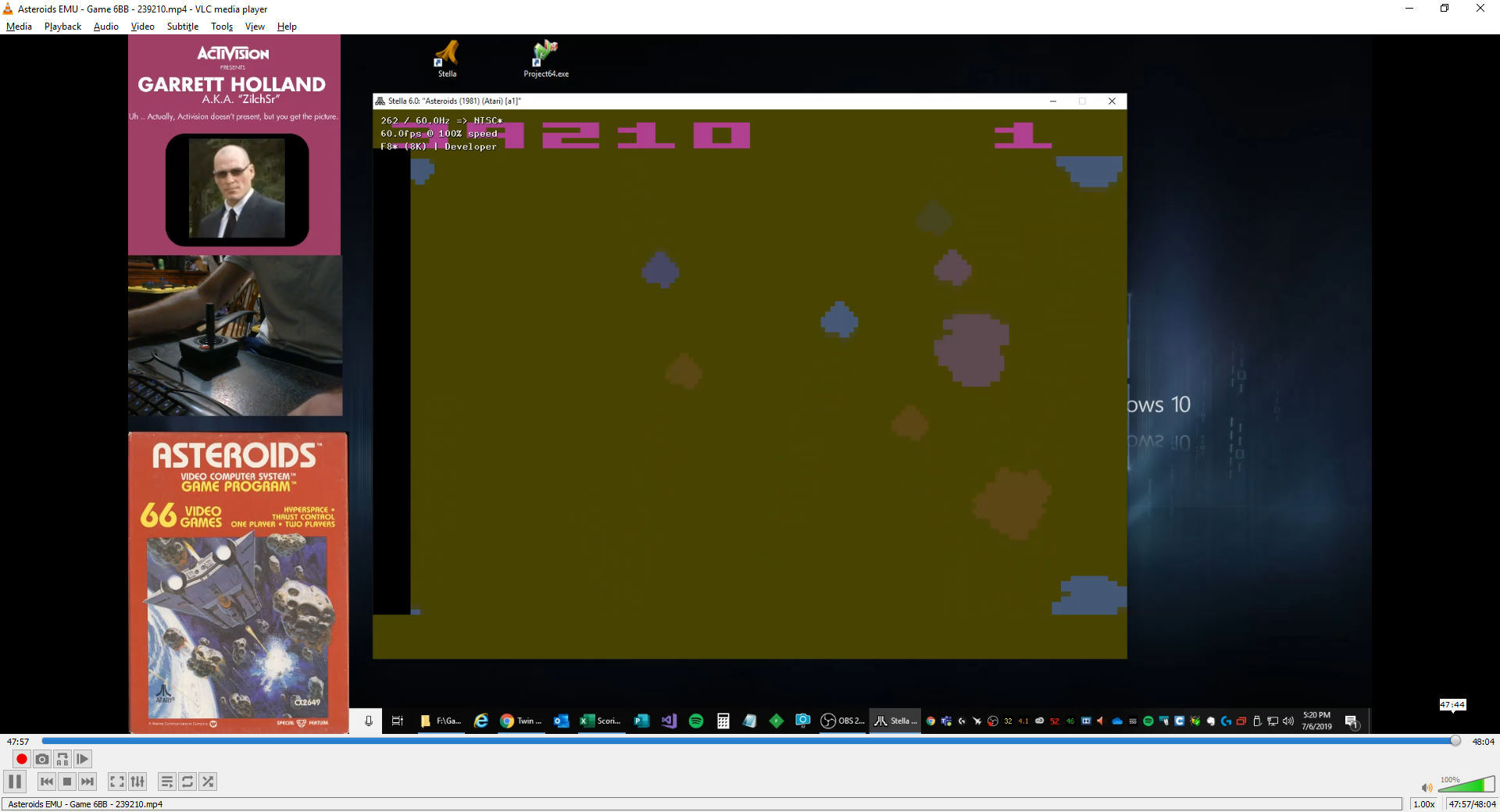
Task: Click the 1.00x playback speed indicator
Action: point(1423,804)
